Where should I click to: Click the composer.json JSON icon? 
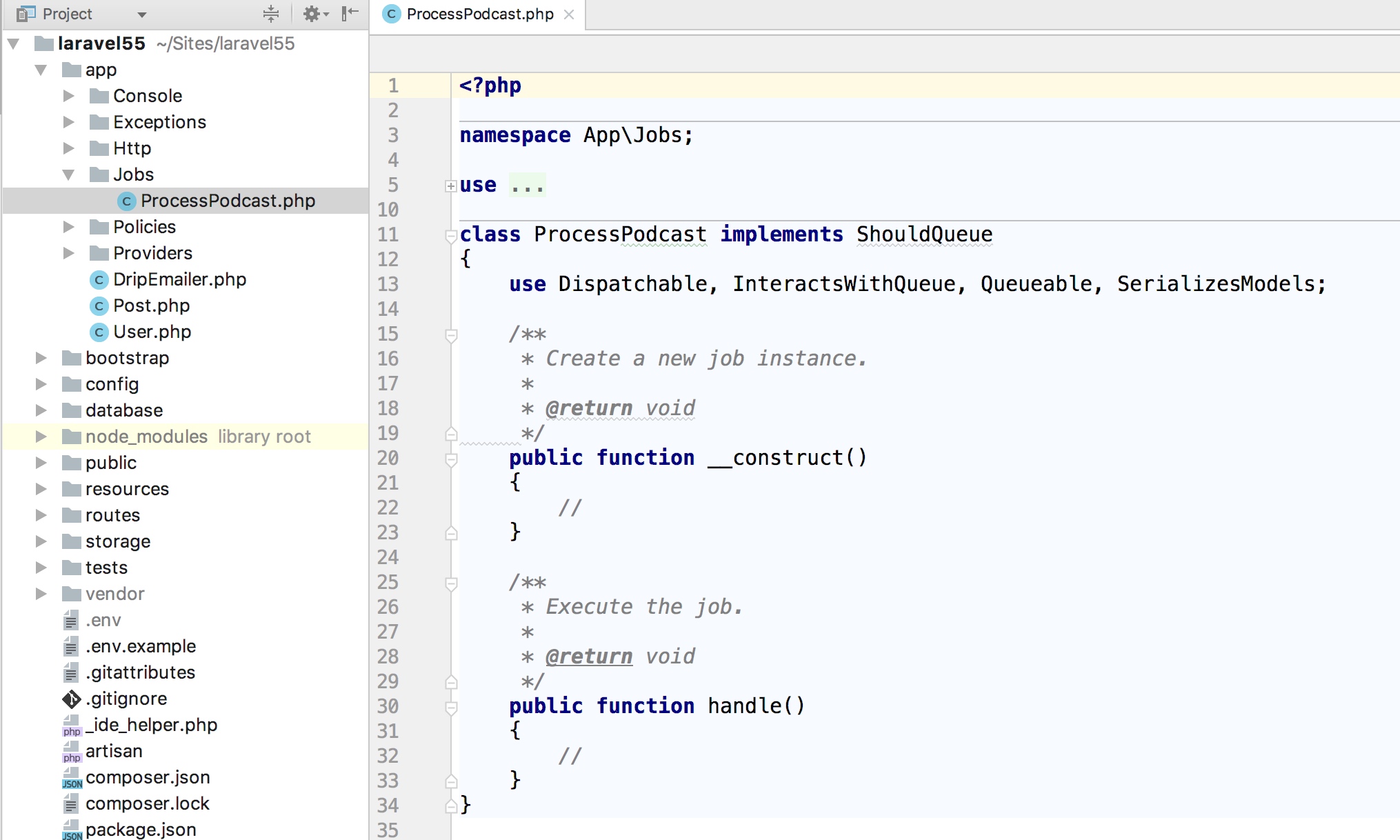coord(71,777)
